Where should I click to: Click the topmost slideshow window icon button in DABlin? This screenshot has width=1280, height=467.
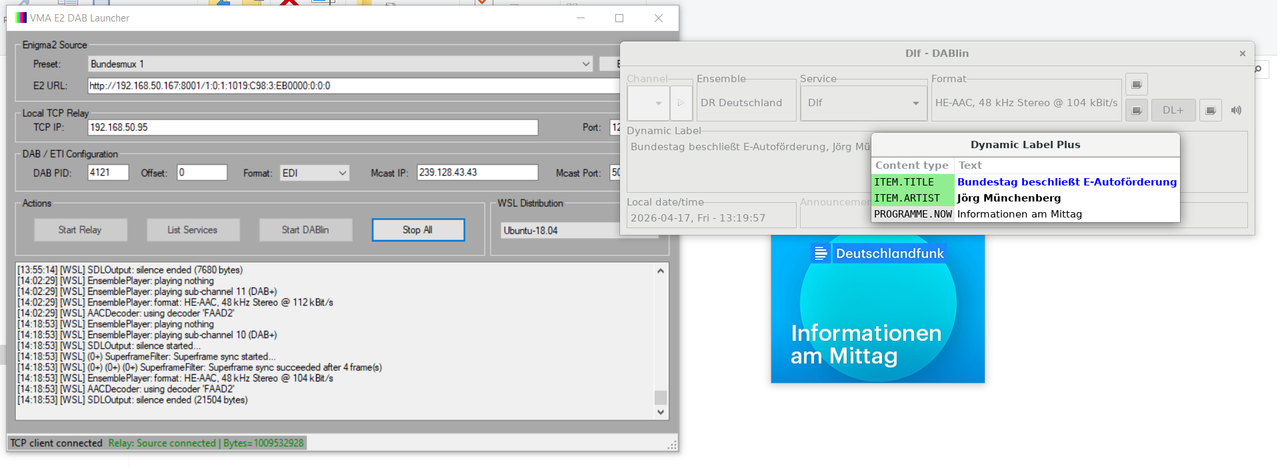click(1136, 84)
